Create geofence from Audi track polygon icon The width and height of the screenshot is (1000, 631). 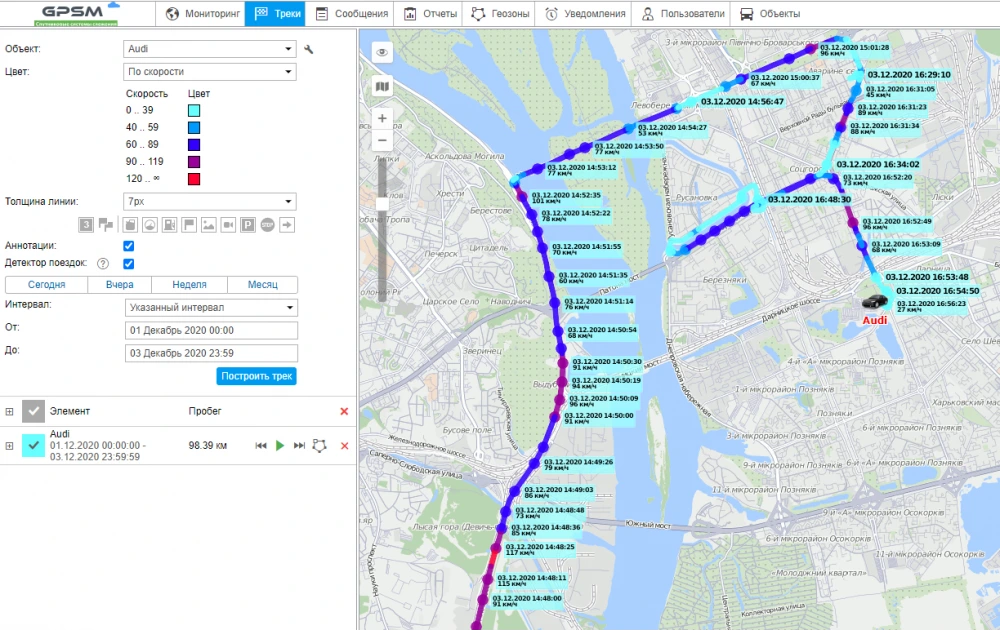tap(320, 445)
